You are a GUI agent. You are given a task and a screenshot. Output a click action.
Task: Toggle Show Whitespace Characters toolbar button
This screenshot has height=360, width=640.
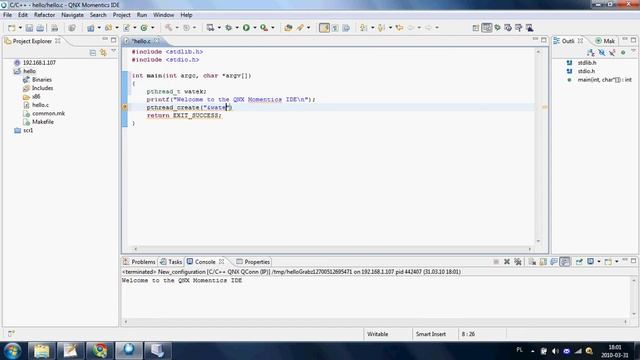[335, 28]
